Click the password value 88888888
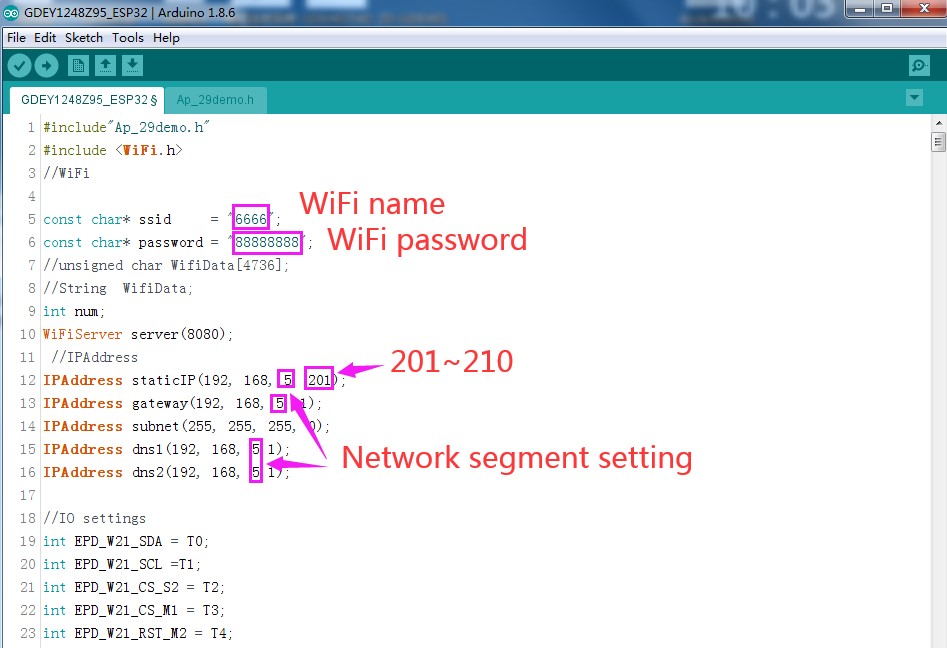This screenshot has height=648, width=947. tap(267, 242)
